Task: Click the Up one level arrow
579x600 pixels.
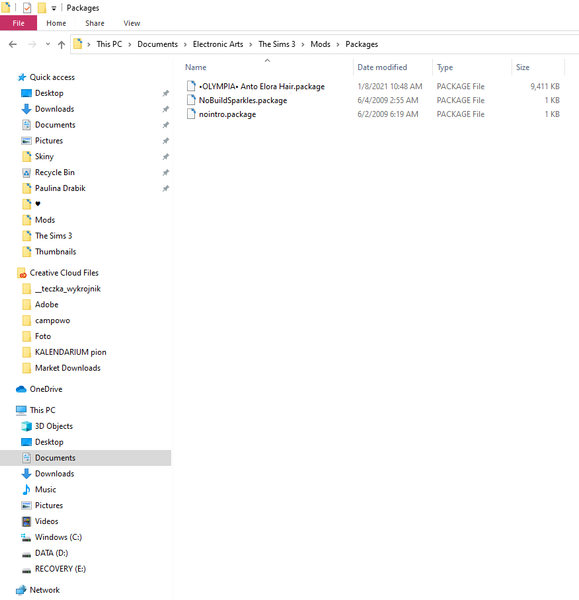Action: coord(61,44)
